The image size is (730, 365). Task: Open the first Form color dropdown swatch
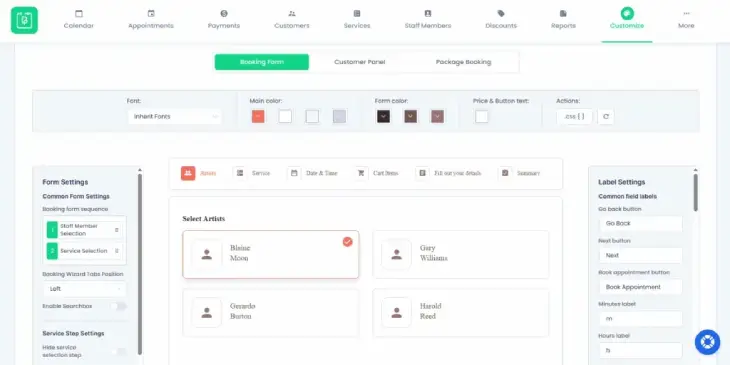click(x=383, y=116)
